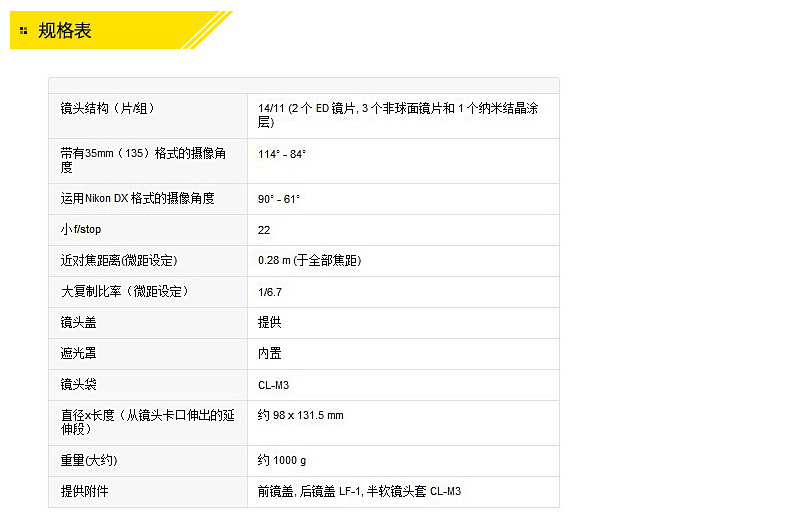Click the dotted icon beside 规格表 heading
Screen dimensions: 791x520
tap(23, 31)
